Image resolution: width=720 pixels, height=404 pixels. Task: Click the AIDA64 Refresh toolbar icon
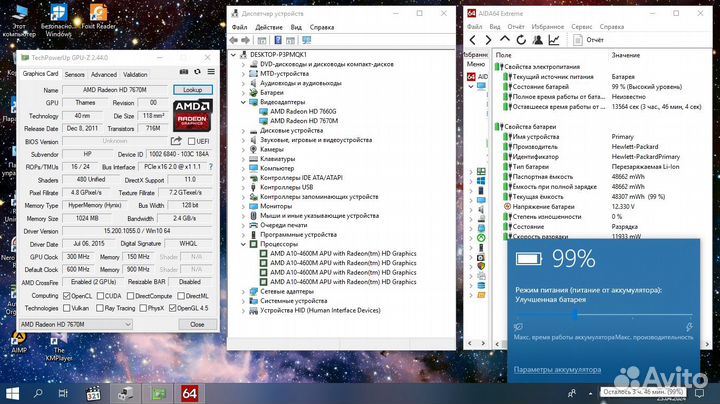click(521, 40)
